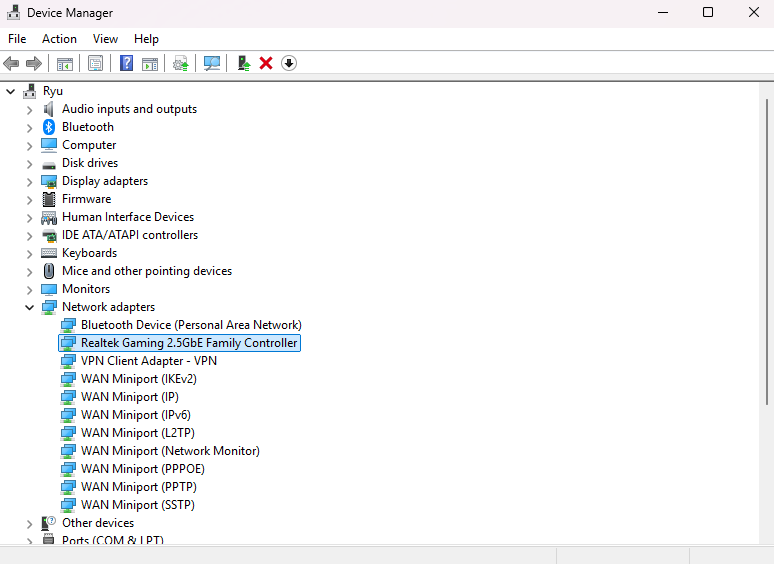The image size is (774, 564).
Task: Expand the Display adapters category
Action: (29, 182)
